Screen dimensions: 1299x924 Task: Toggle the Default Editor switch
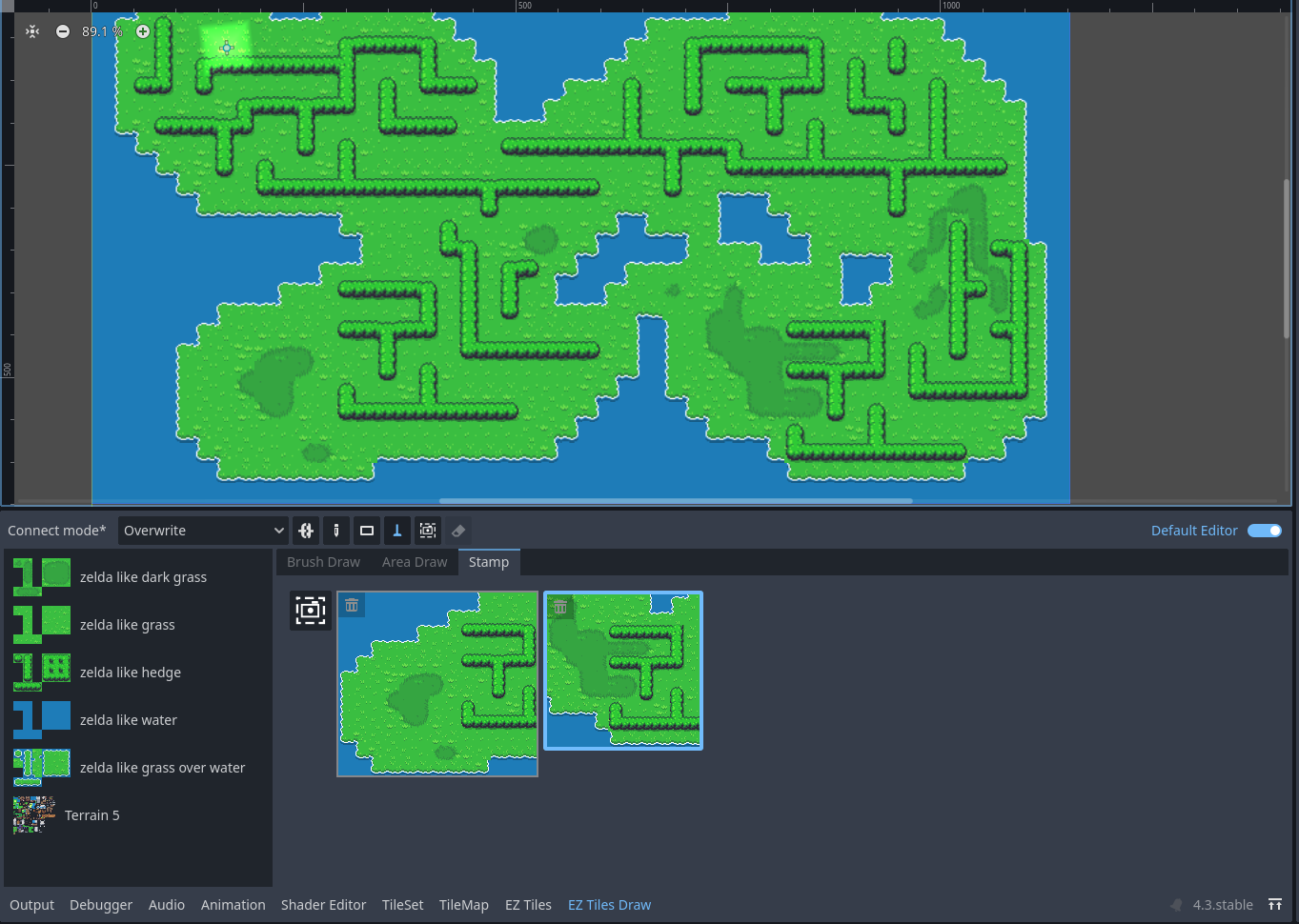click(1265, 531)
